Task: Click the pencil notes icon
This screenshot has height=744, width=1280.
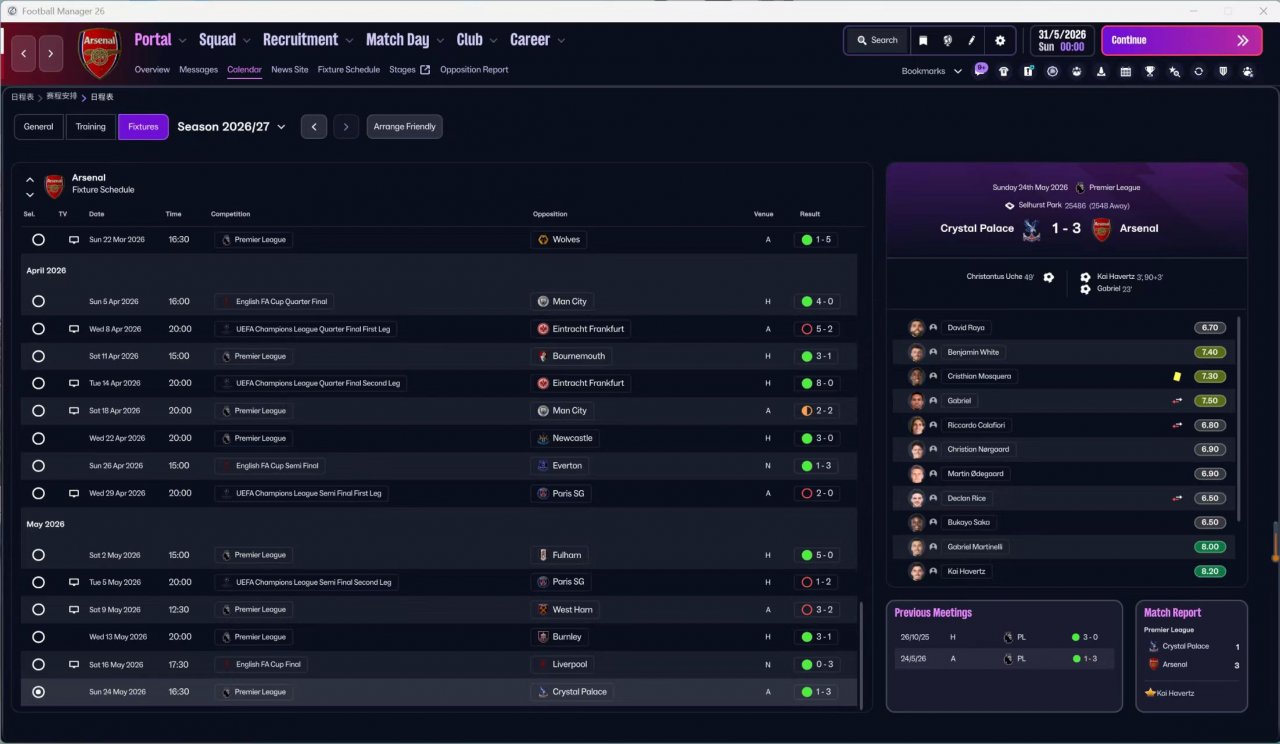Action: point(972,40)
